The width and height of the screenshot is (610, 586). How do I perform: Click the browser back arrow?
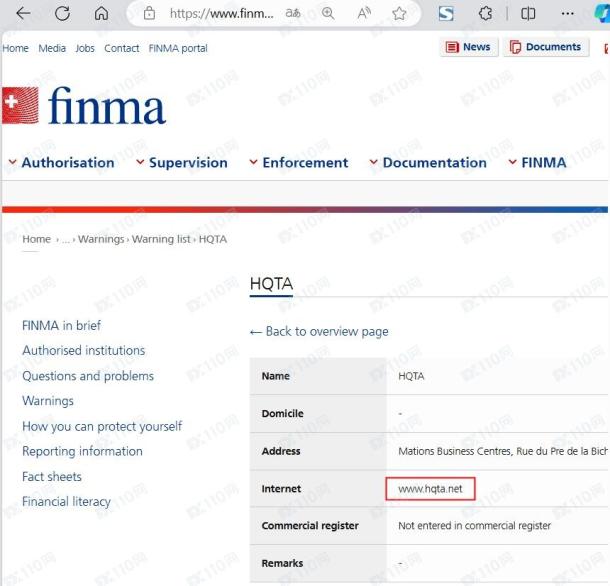tap(23, 13)
